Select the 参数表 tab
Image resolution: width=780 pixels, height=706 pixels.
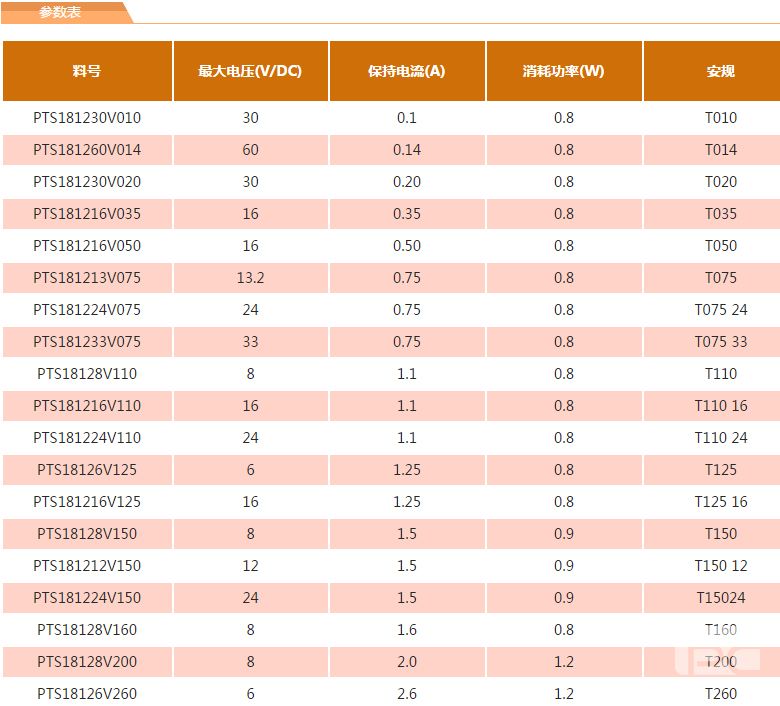62,12
